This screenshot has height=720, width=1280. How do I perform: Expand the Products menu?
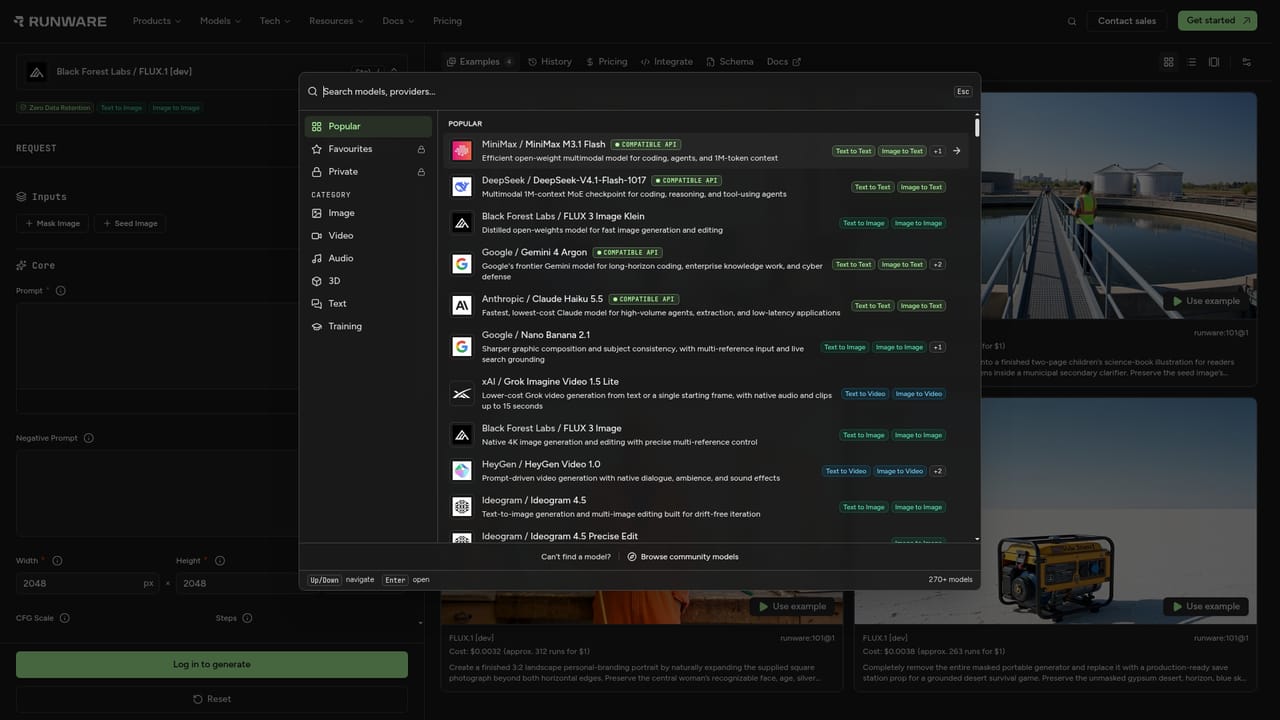[x=157, y=21]
